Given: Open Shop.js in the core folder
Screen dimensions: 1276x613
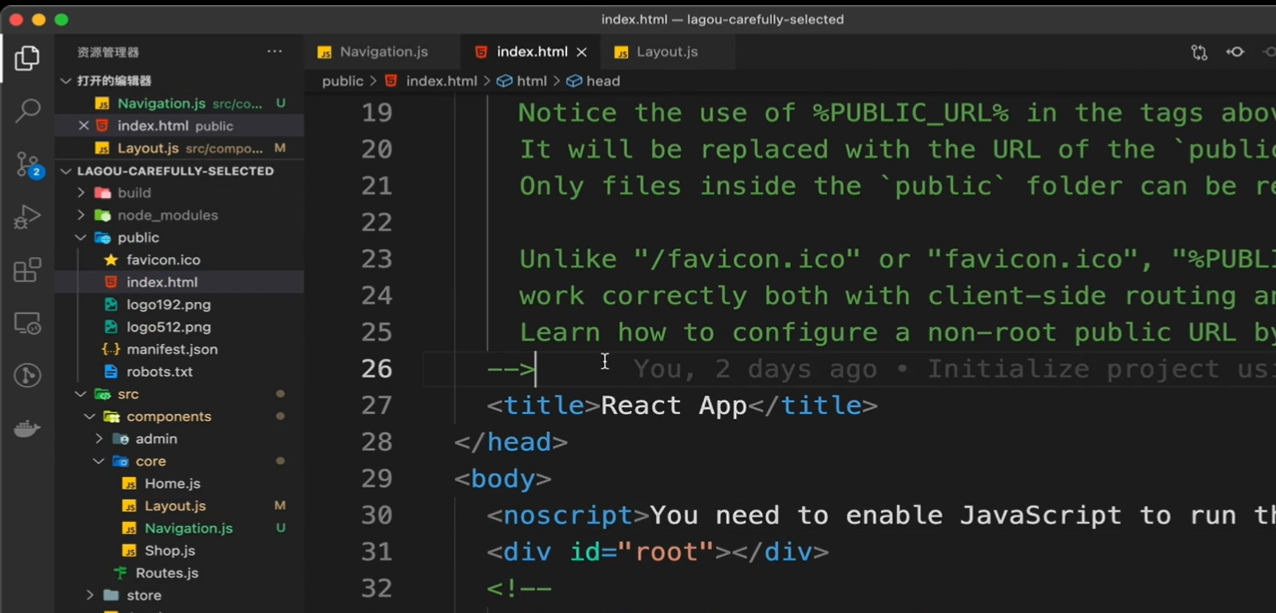Looking at the screenshot, I should click(x=169, y=551).
